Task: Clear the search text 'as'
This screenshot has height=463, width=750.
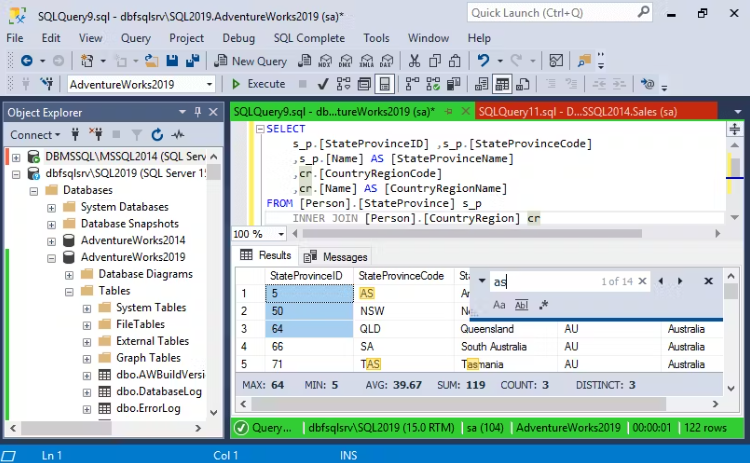Action: 642,281
